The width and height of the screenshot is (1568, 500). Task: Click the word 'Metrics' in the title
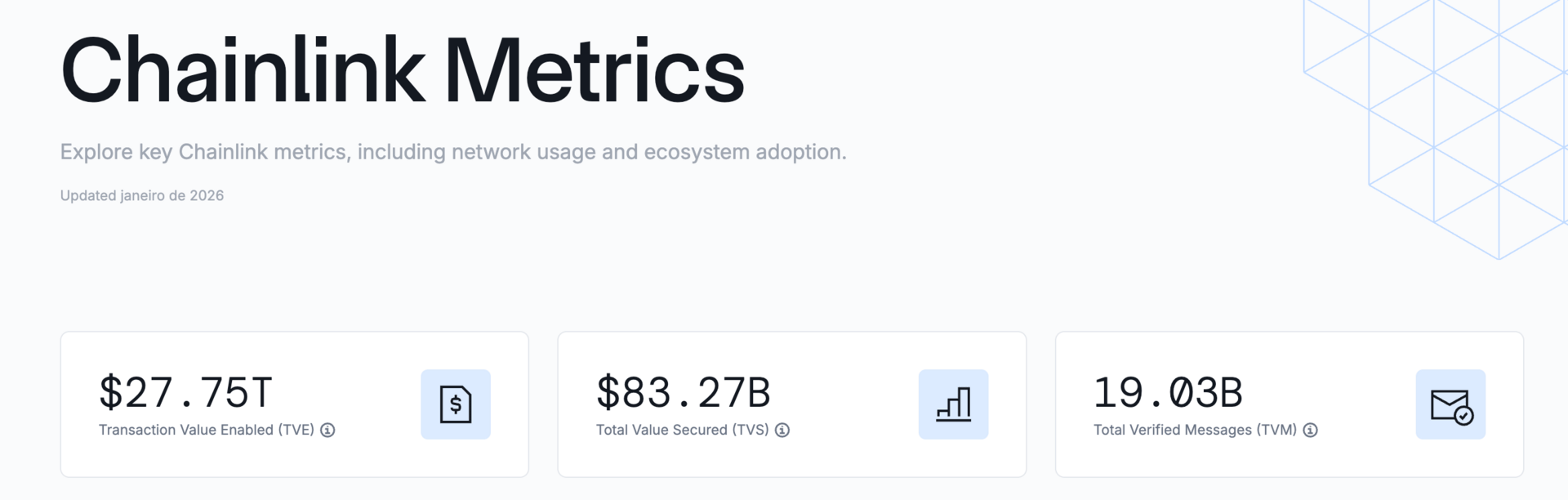[595, 71]
